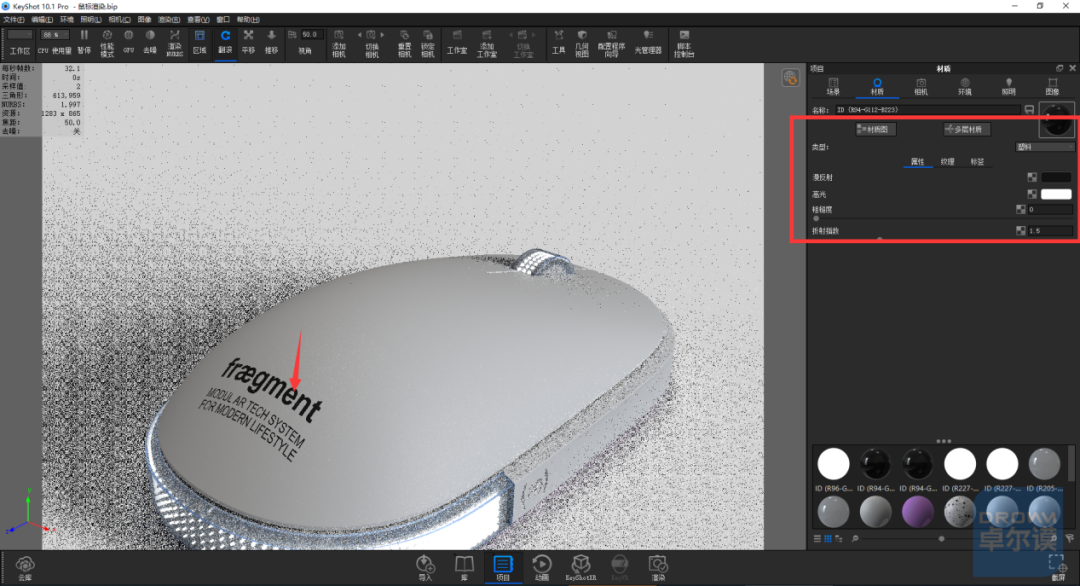Switch to the next camera (切换相机 right arrow)
Image resolution: width=1080 pixels, height=586 pixels.
pyautogui.click(x=383, y=35)
